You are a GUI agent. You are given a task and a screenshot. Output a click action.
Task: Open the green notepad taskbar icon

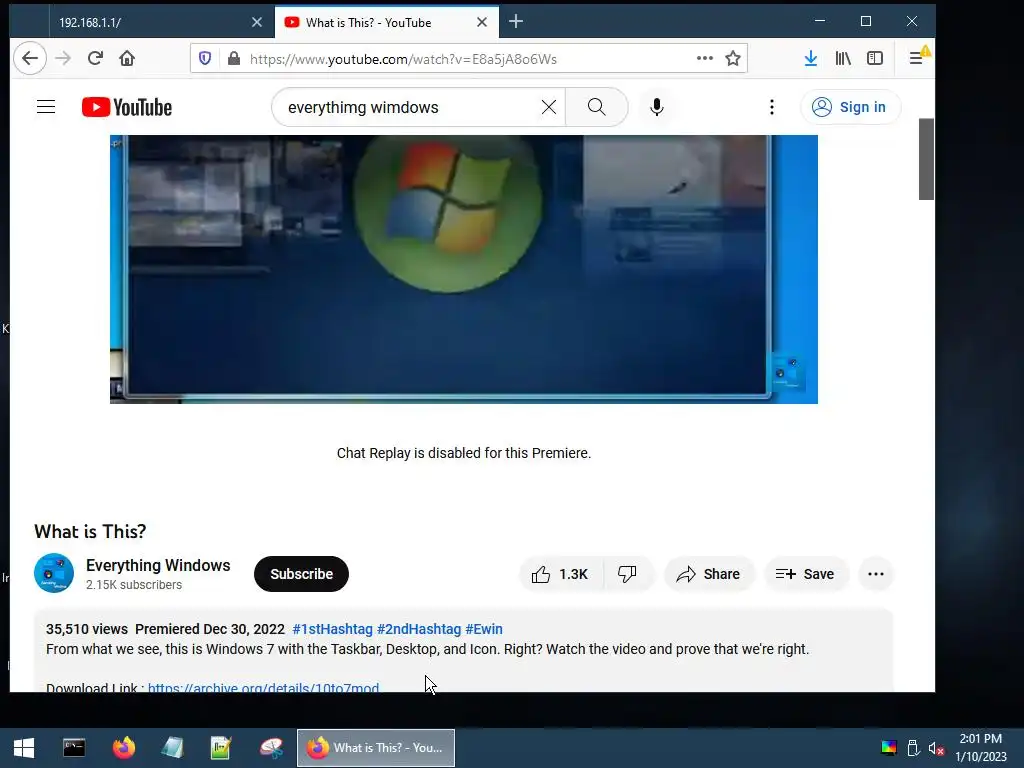coord(221,748)
